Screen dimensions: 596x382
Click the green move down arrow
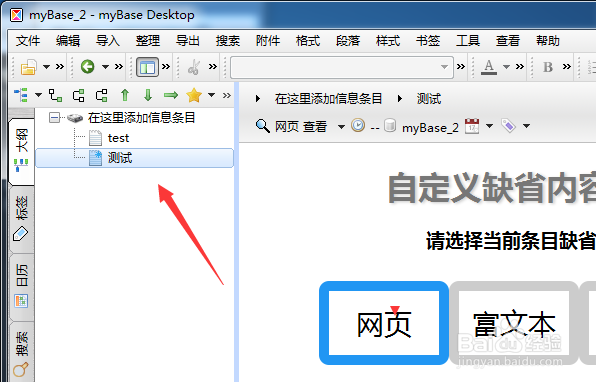pos(148,95)
